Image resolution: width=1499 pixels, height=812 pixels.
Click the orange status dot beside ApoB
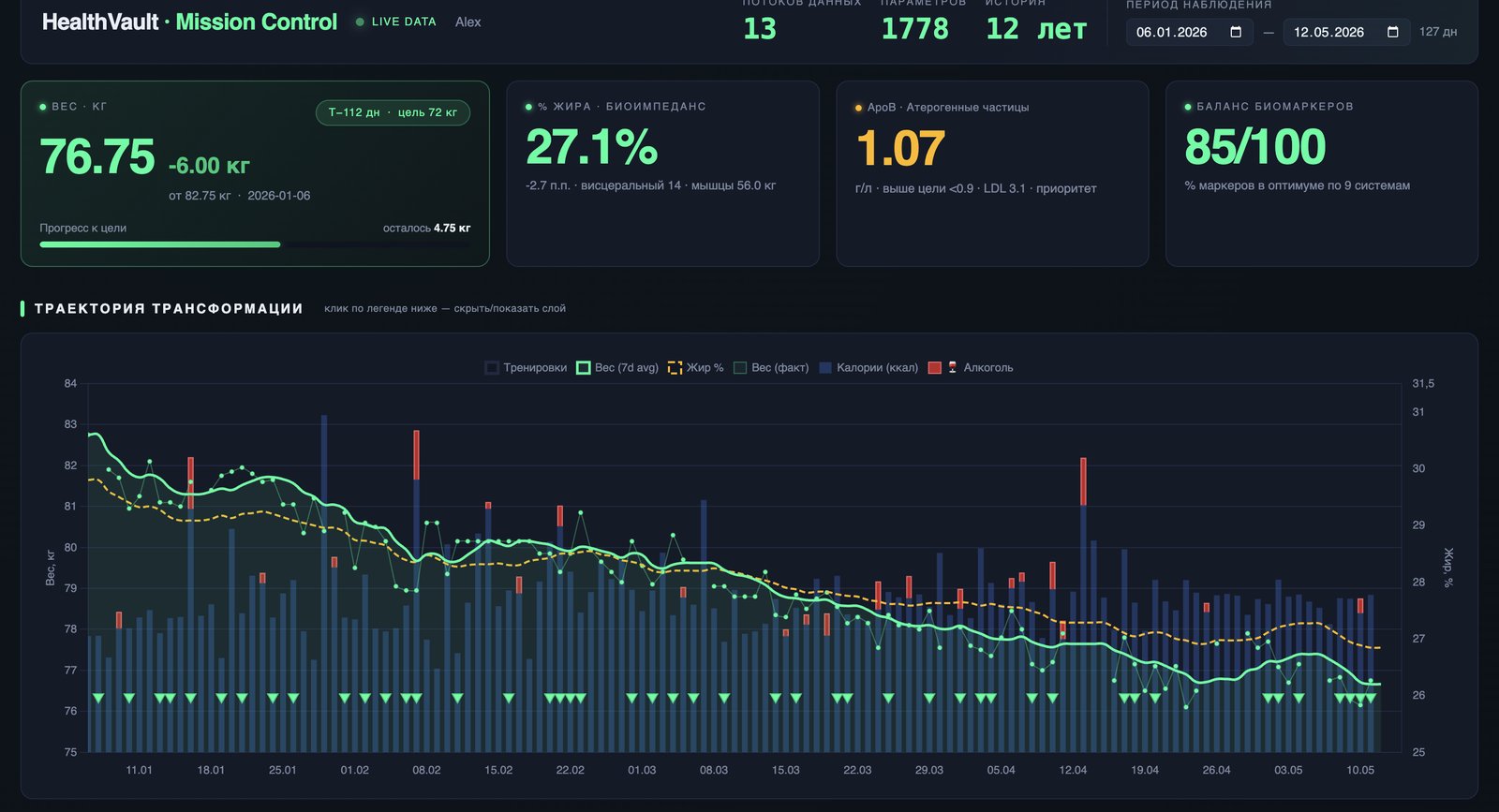click(858, 108)
